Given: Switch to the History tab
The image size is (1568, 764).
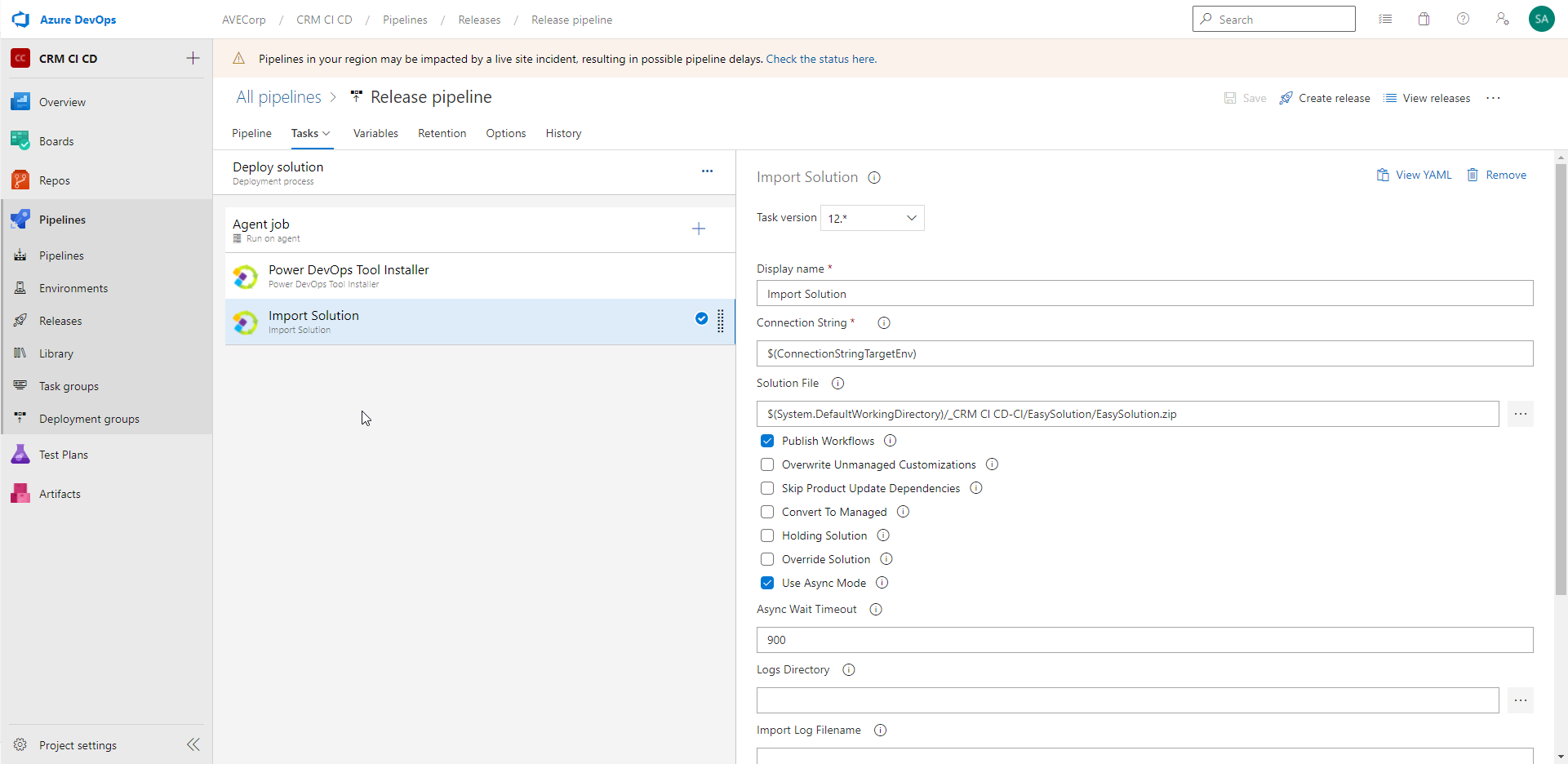Looking at the screenshot, I should (563, 133).
